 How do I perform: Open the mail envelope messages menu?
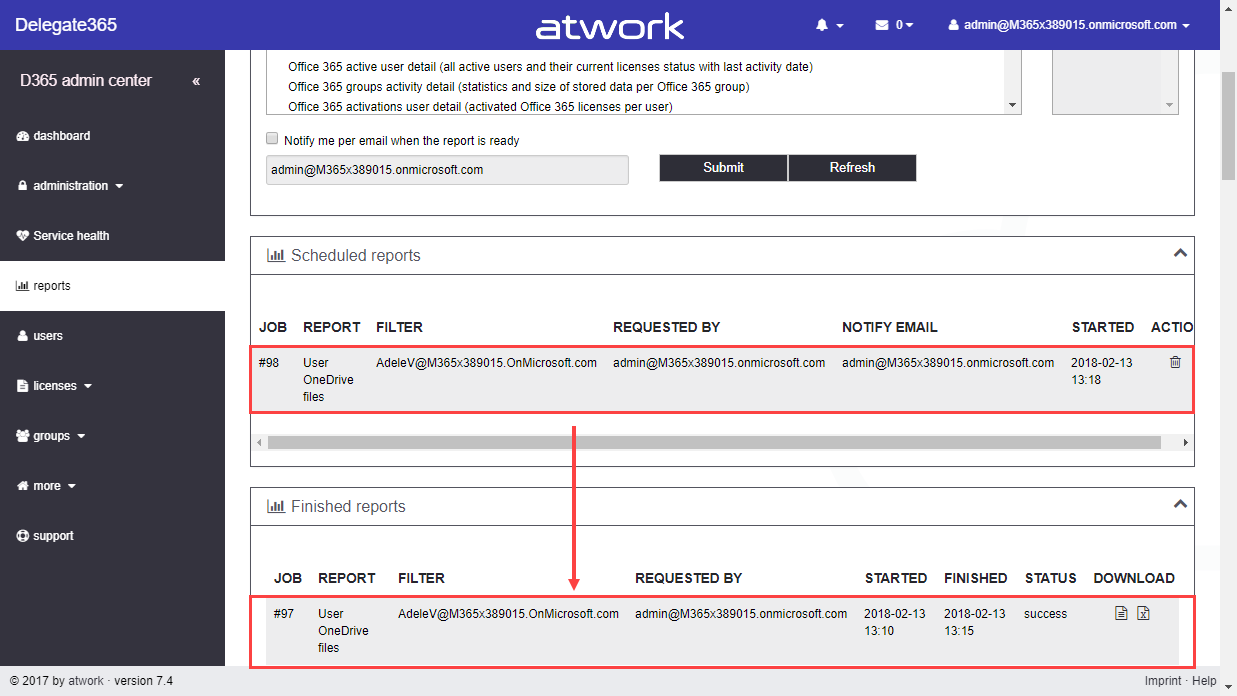(x=894, y=25)
